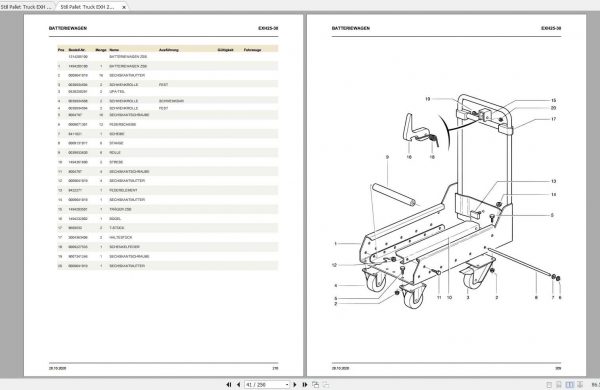Click the T-STÜCK row name

pyautogui.click(x=117, y=228)
